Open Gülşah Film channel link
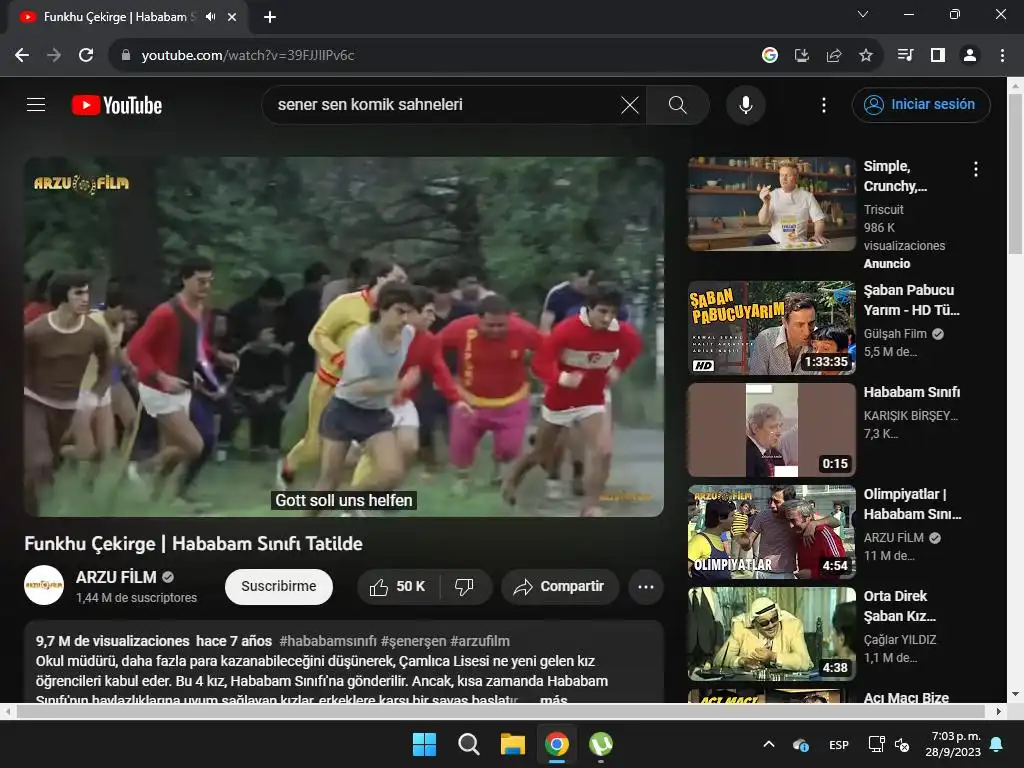This screenshot has height=768, width=1024. pyautogui.click(x=895, y=334)
